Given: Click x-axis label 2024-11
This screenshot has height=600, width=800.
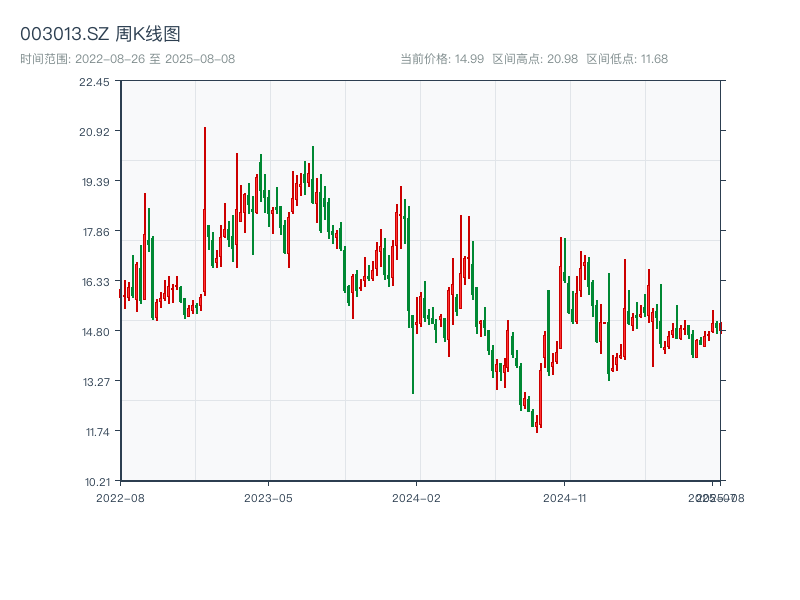Looking at the screenshot, I should tap(564, 498).
